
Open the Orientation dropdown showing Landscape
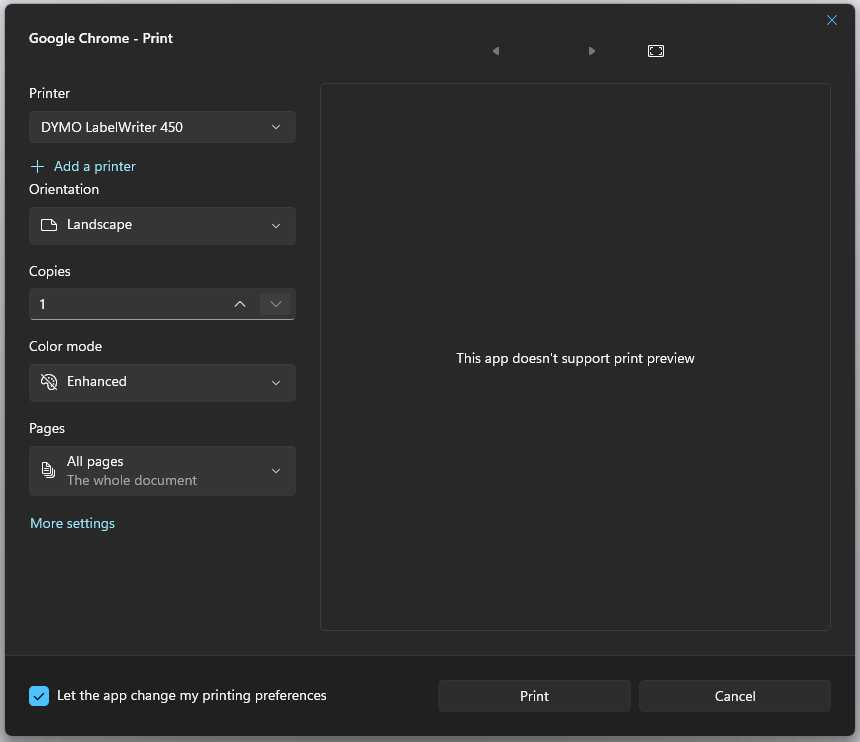tap(162, 225)
